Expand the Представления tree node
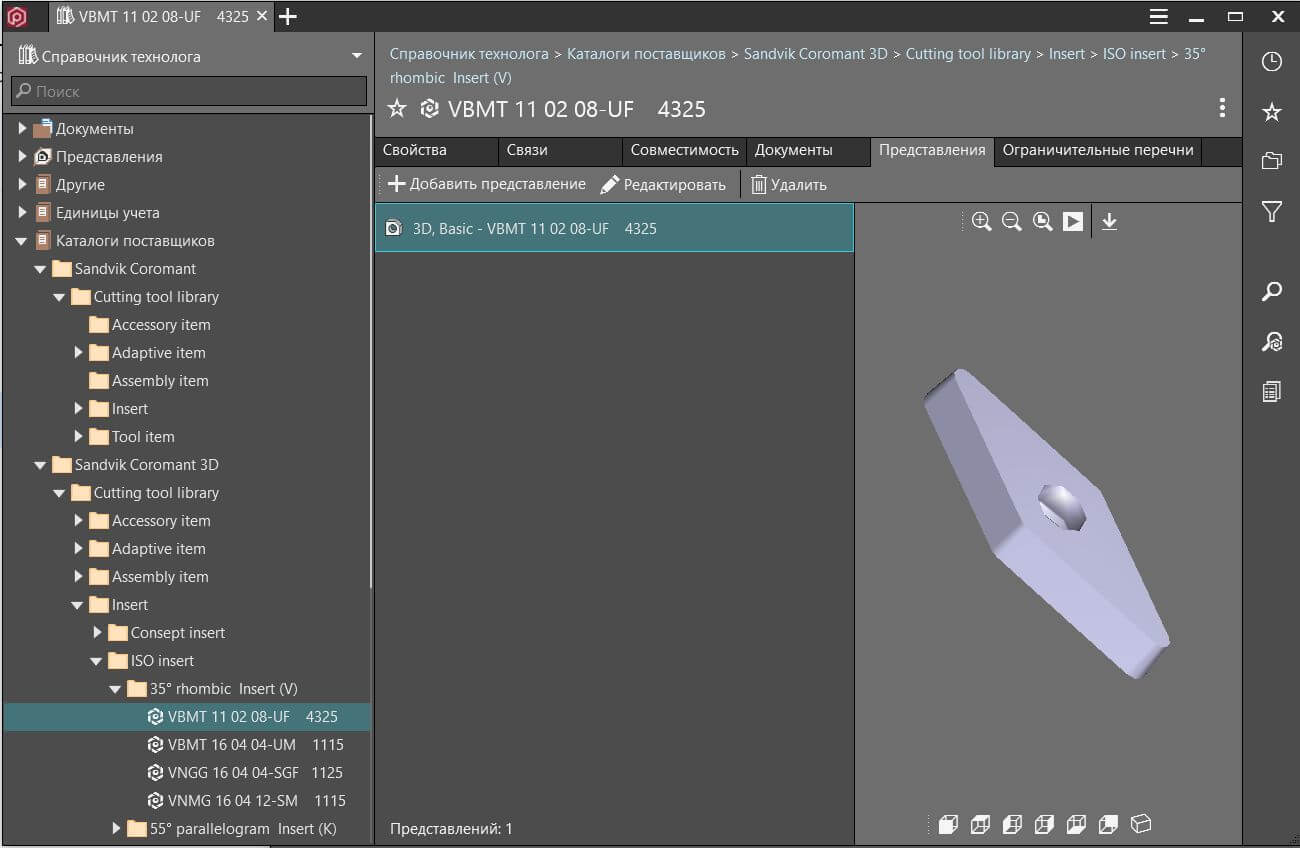This screenshot has width=1300, height=848. (22, 157)
